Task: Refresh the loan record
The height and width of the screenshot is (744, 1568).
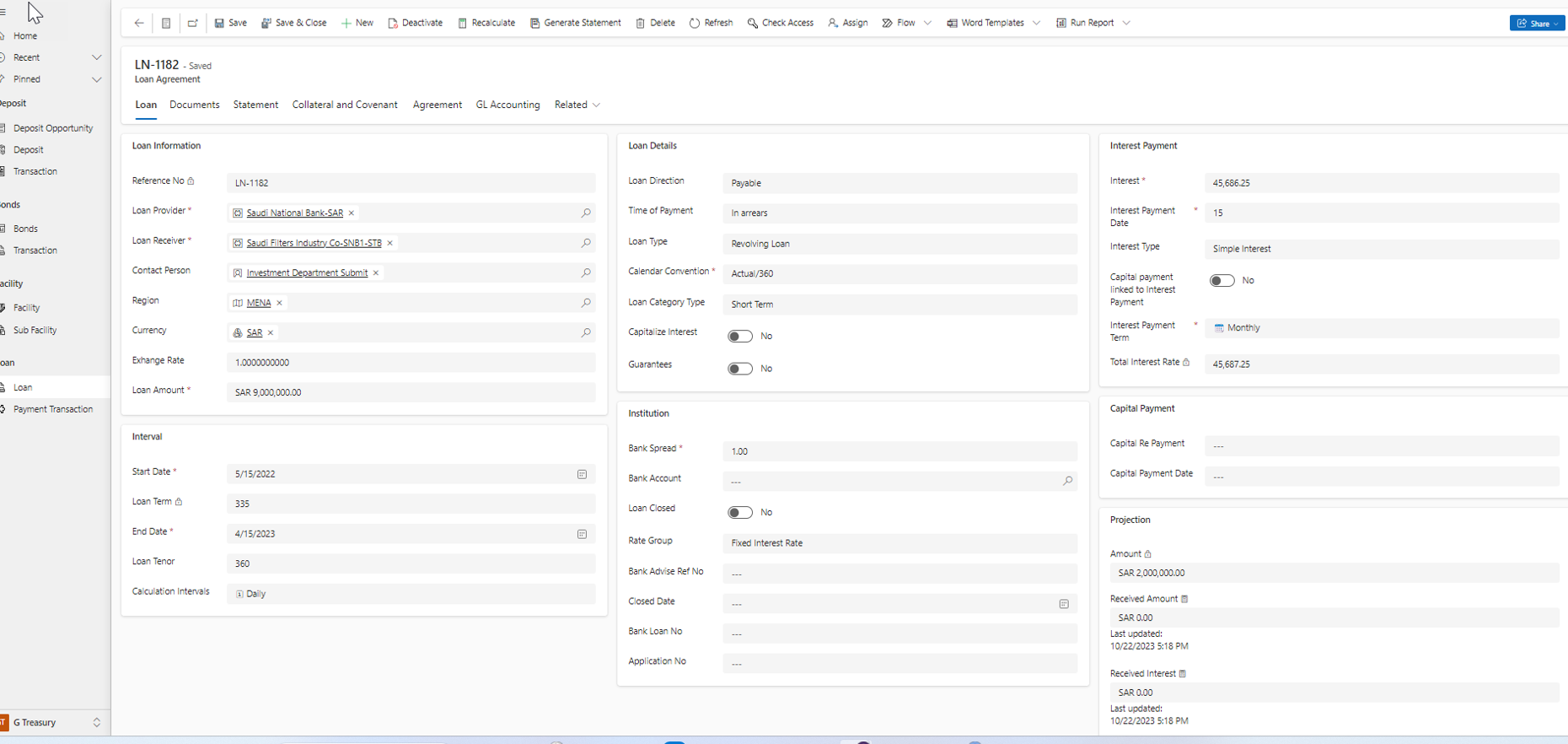Action: 711,23
